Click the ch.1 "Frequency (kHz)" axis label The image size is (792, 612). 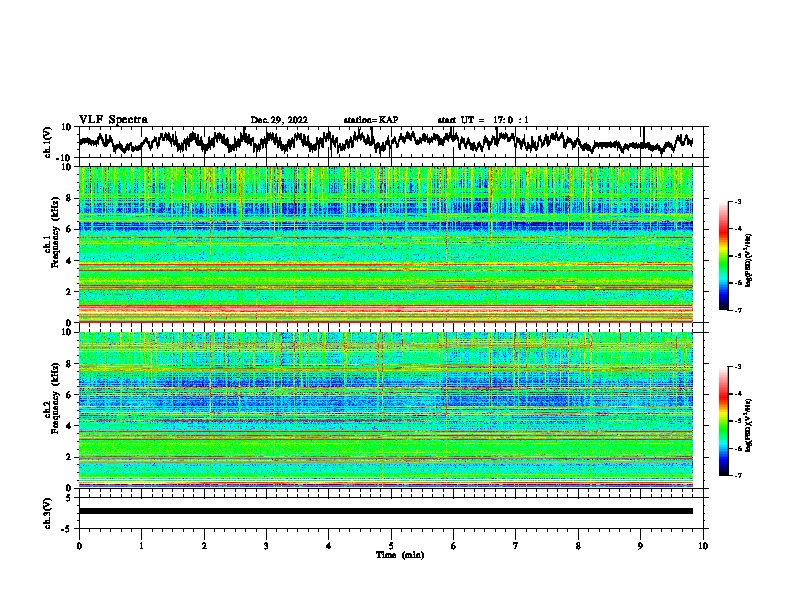[55, 233]
